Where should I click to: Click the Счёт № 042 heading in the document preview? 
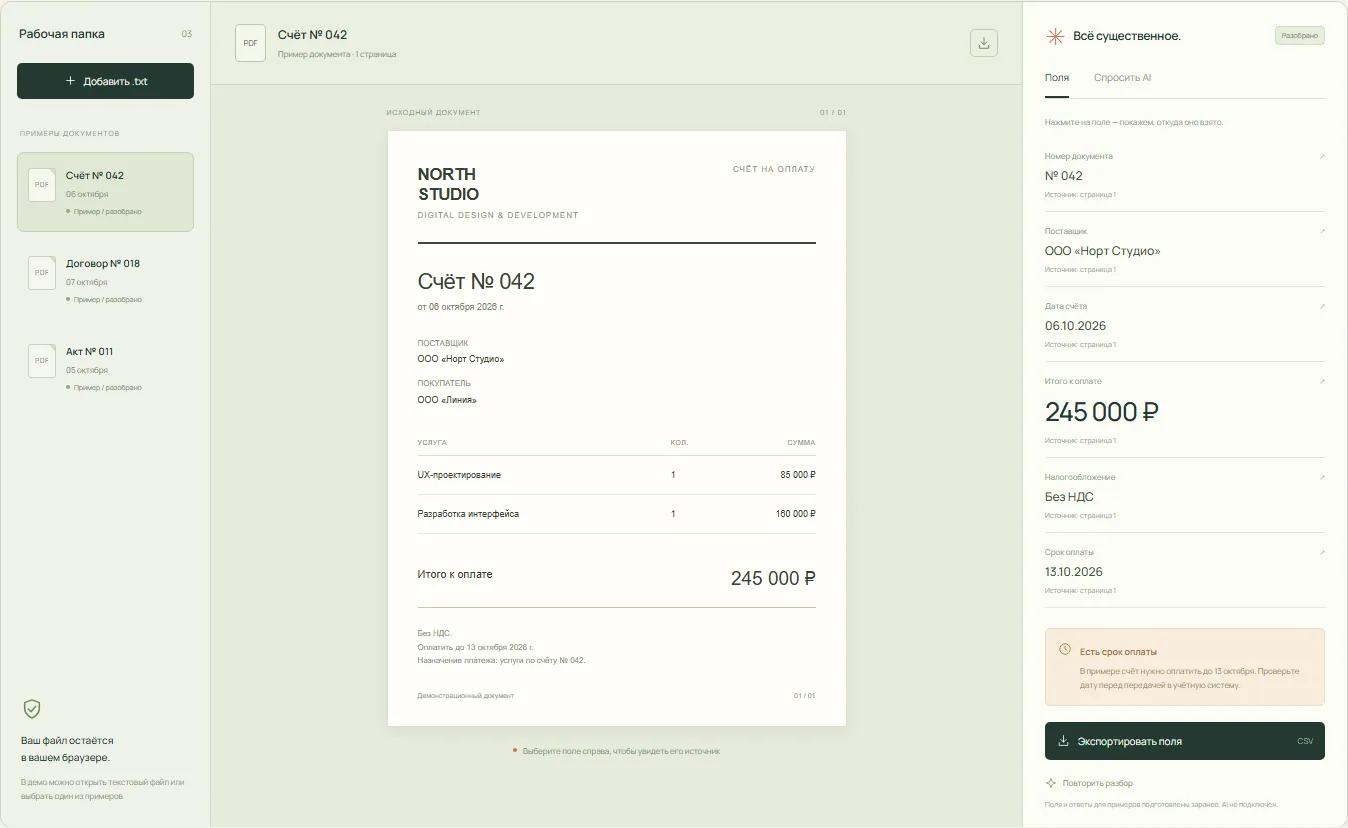click(476, 281)
